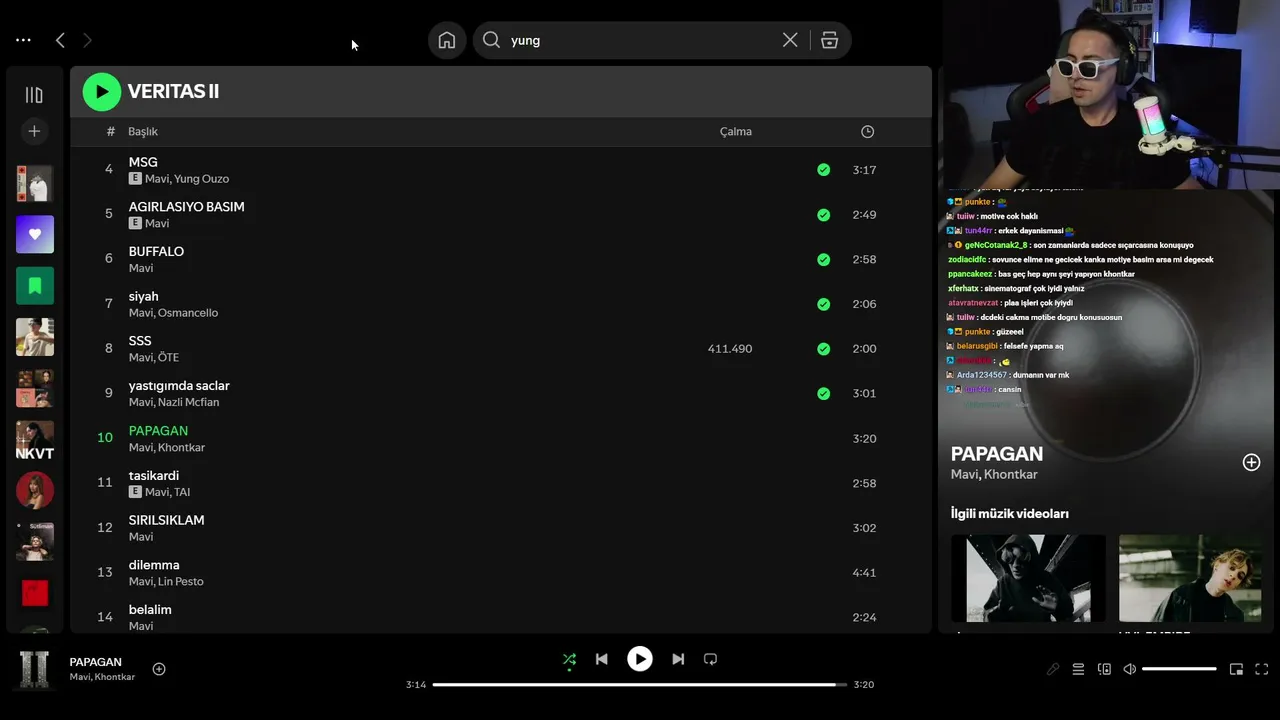
Task: Click the search field containing 'yung'
Action: (x=640, y=40)
